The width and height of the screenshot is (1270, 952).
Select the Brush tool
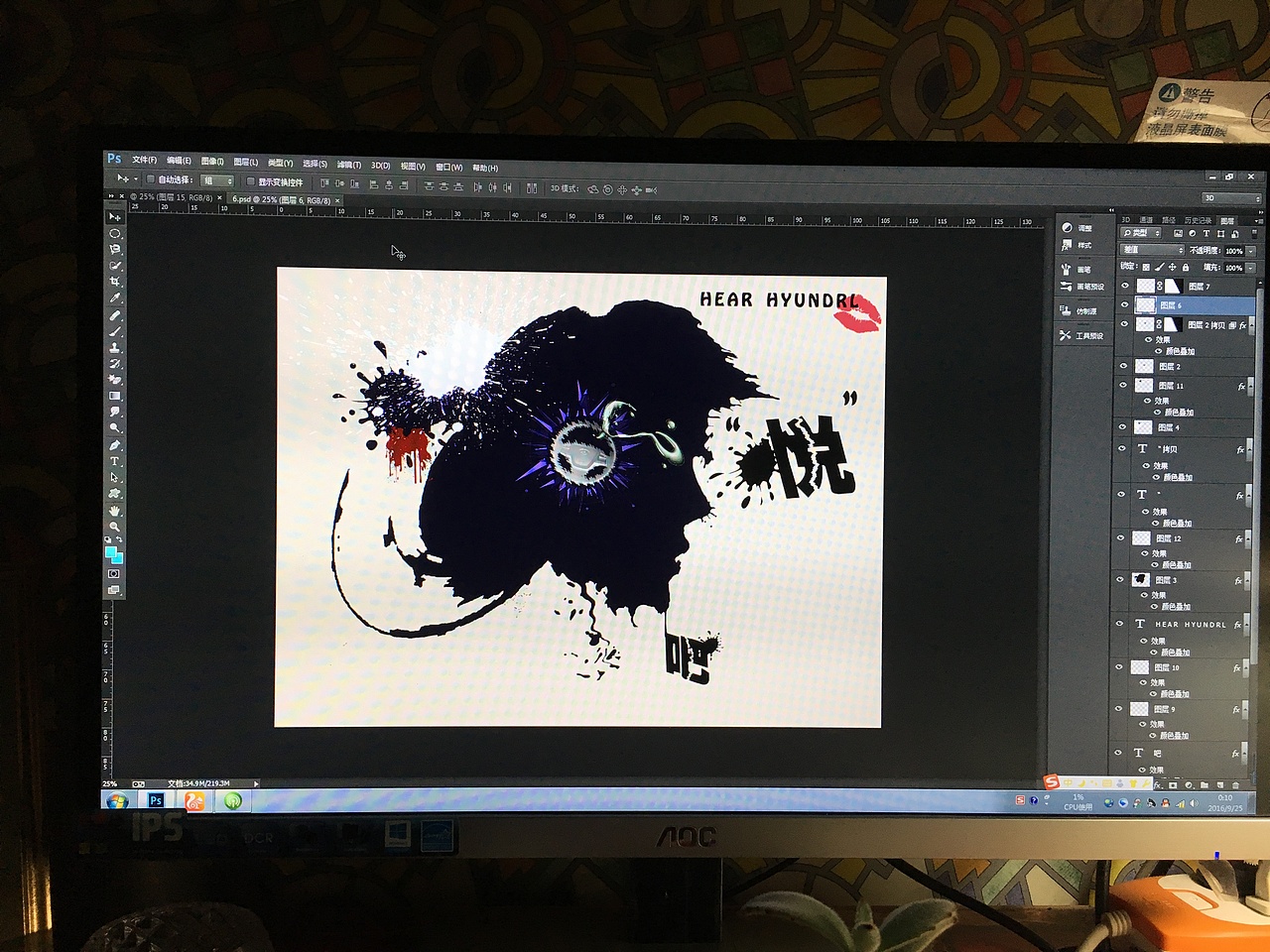[115, 330]
